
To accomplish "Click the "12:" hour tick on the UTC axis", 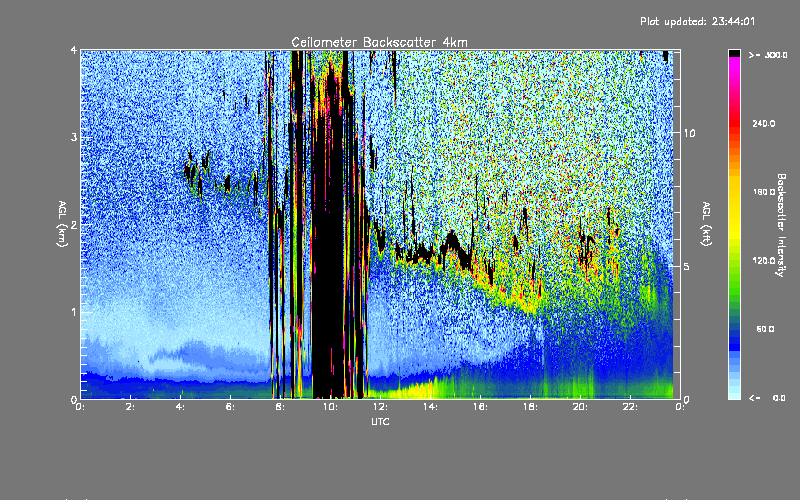I will [380, 407].
